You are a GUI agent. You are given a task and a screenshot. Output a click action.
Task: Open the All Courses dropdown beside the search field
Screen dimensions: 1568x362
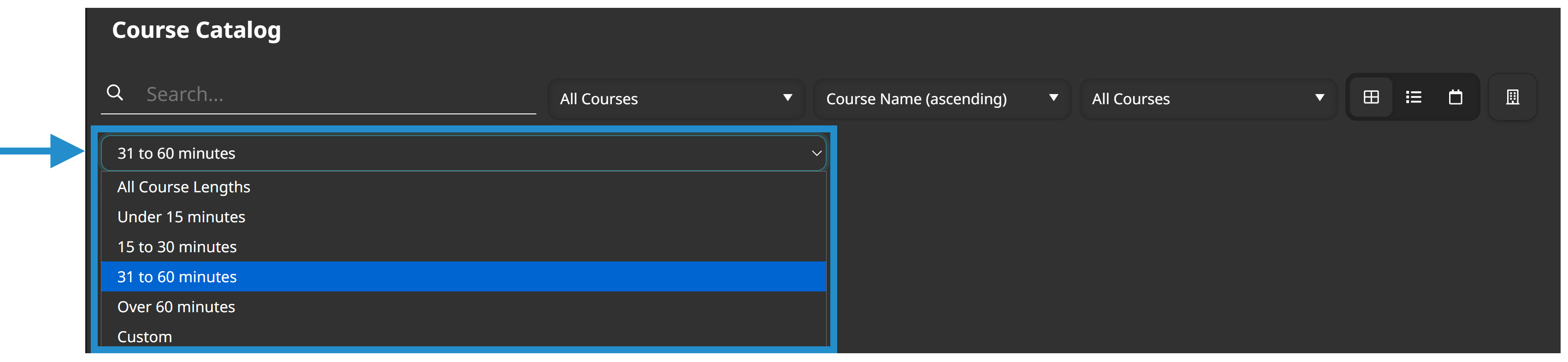tap(675, 99)
